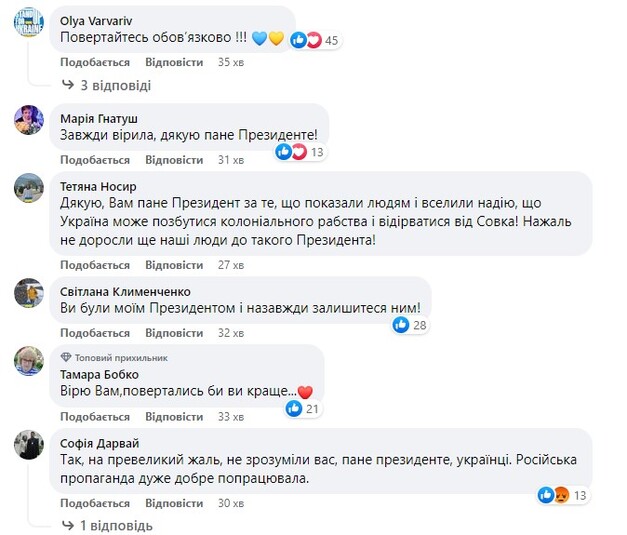Image resolution: width=627 pixels, height=535 pixels.
Task: Open Марія Гнатуш's avatar
Action: pyautogui.click(x=28, y=120)
